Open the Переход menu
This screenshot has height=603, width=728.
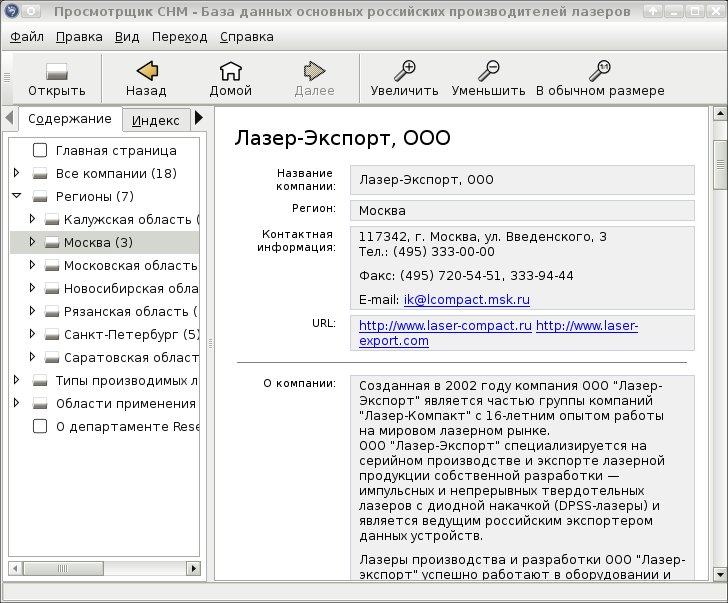pos(180,37)
